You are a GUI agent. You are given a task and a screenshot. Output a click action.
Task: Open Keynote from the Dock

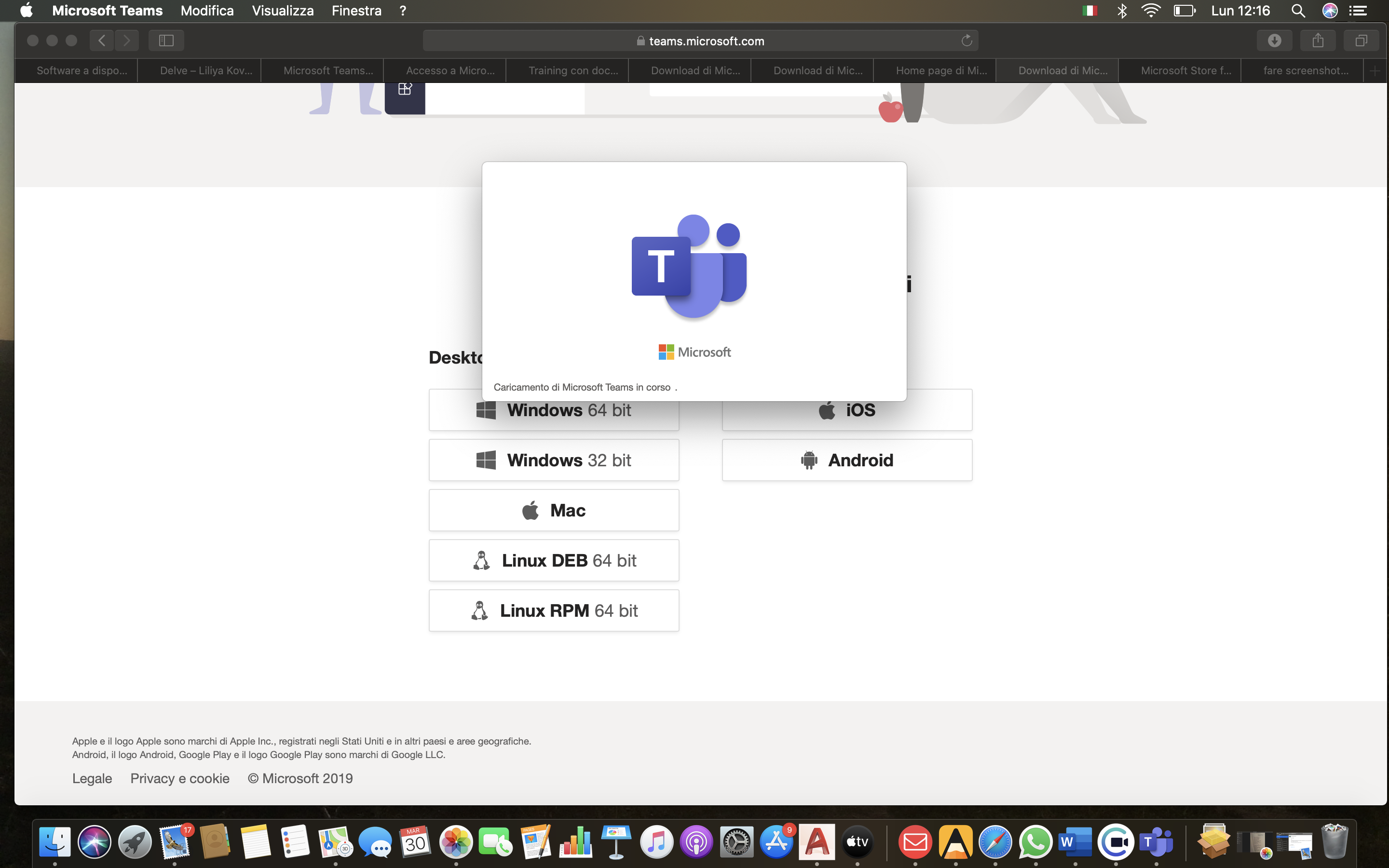(616, 842)
